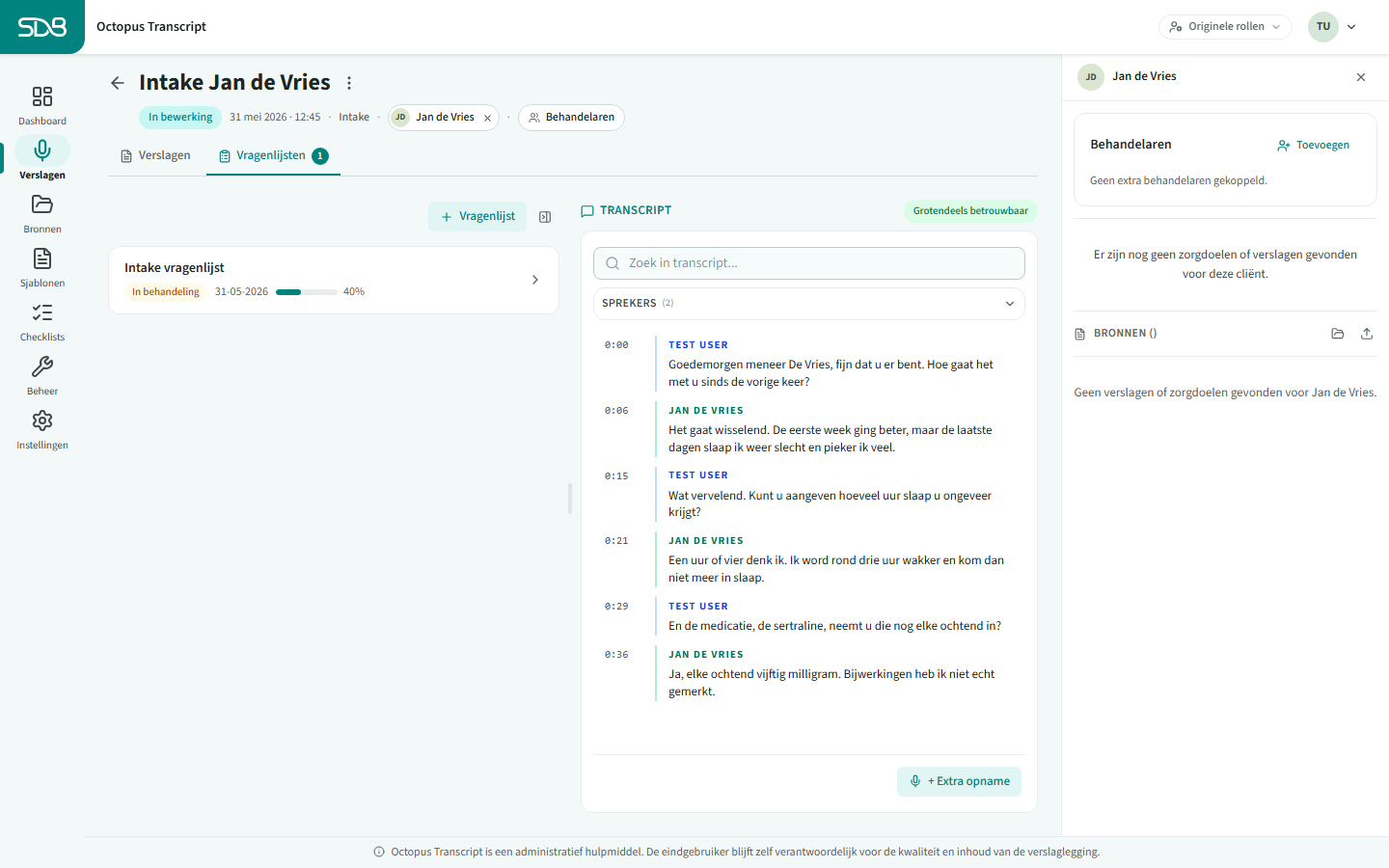
Task: Click 'Wat vervelend' transcript line
Action: pos(830,503)
